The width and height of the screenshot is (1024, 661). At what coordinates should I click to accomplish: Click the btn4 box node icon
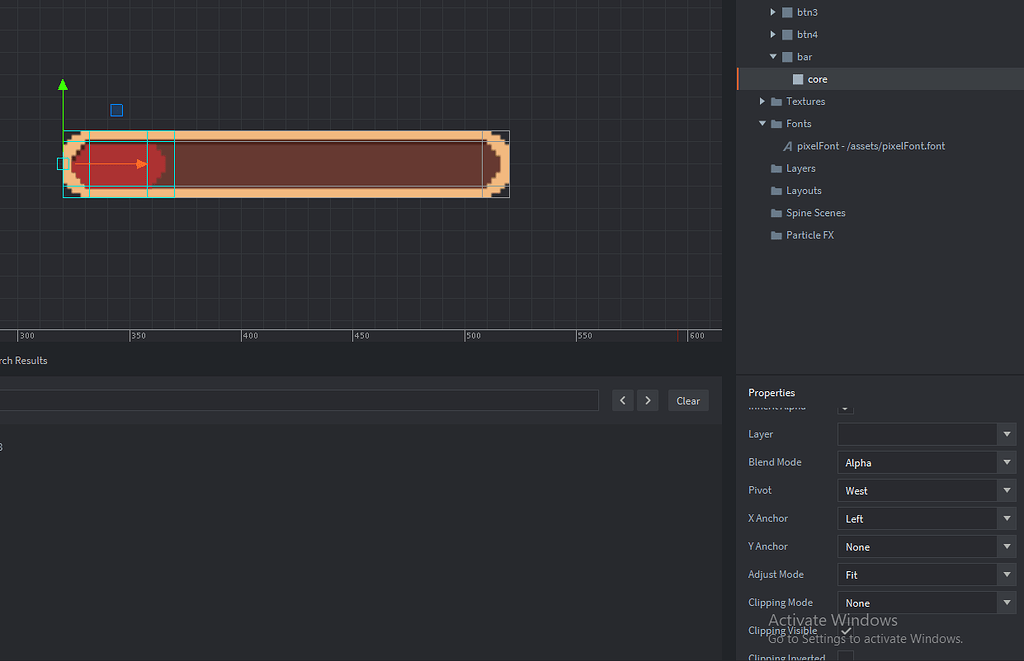coord(786,34)
